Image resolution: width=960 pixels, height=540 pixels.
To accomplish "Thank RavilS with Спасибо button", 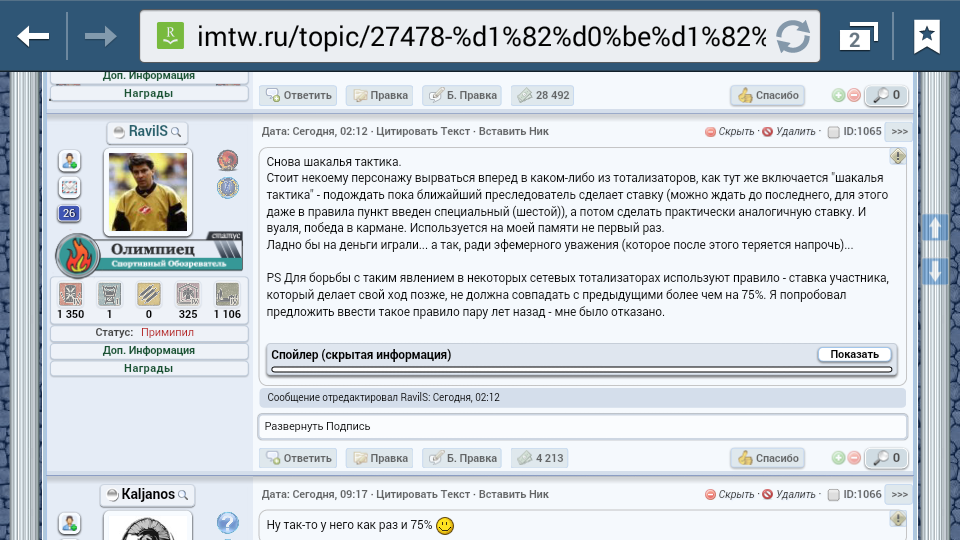I will coord(768,458).
